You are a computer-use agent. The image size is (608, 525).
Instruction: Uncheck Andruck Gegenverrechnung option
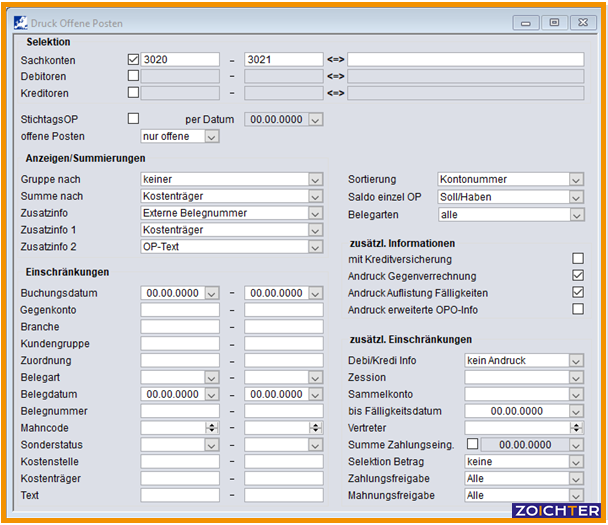click(x=577, y=276)
